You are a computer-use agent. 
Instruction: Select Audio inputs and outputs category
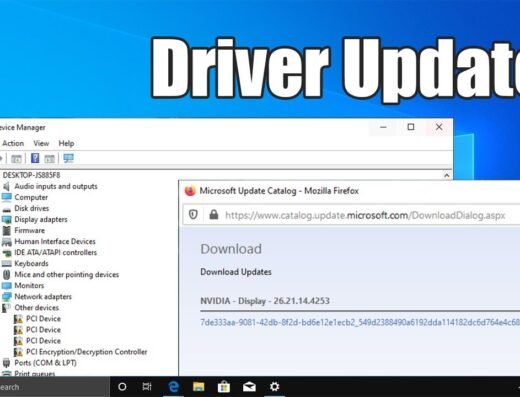coord(56,186)
